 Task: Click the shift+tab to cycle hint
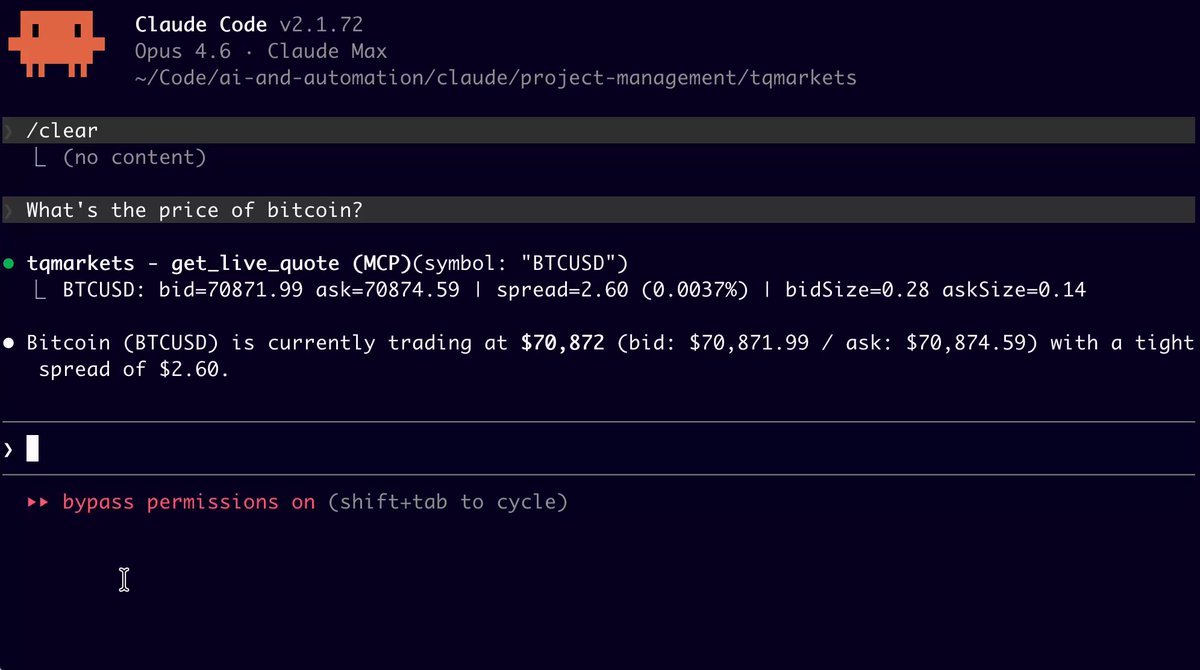pos(448,502)
